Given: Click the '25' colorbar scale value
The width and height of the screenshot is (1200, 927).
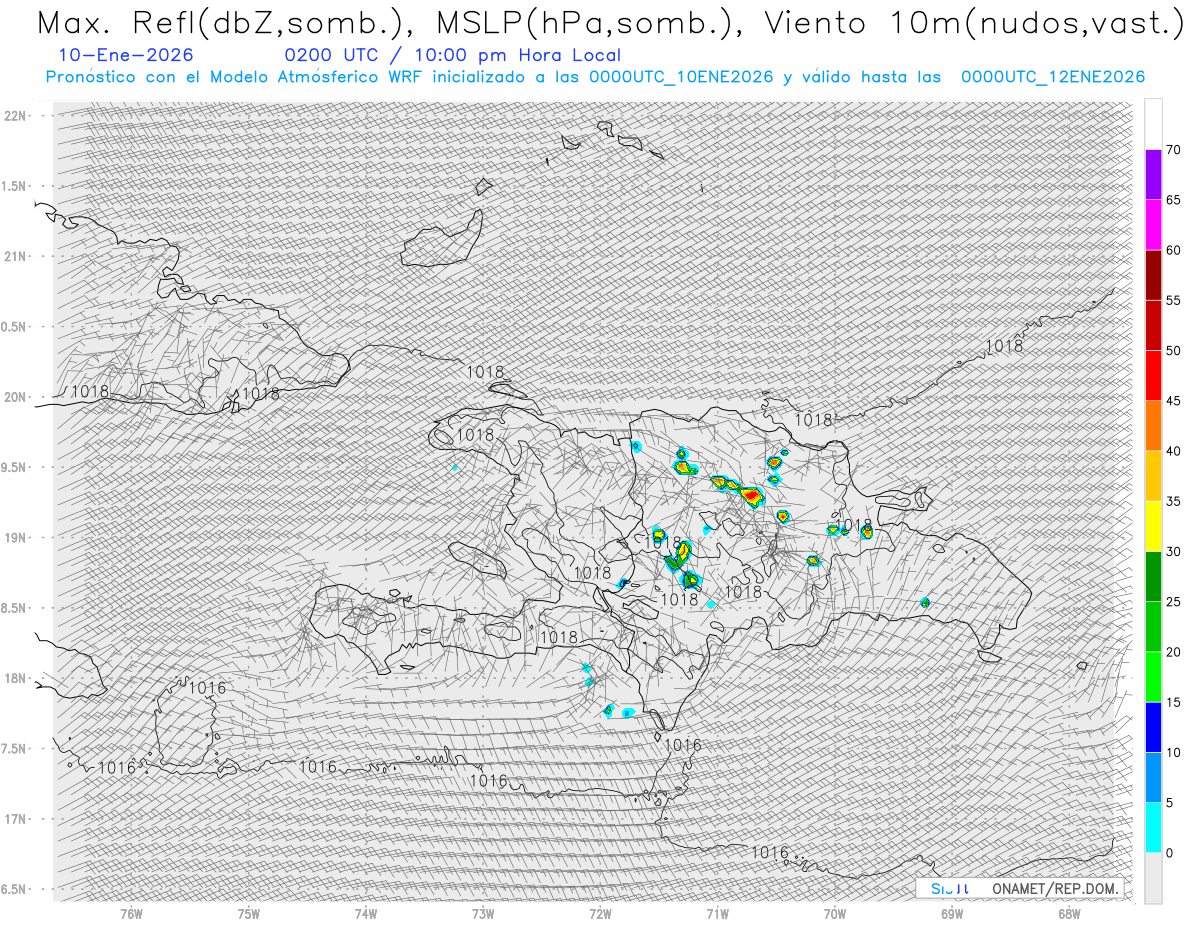Looking at the screenshot, I should point(1173,601).
